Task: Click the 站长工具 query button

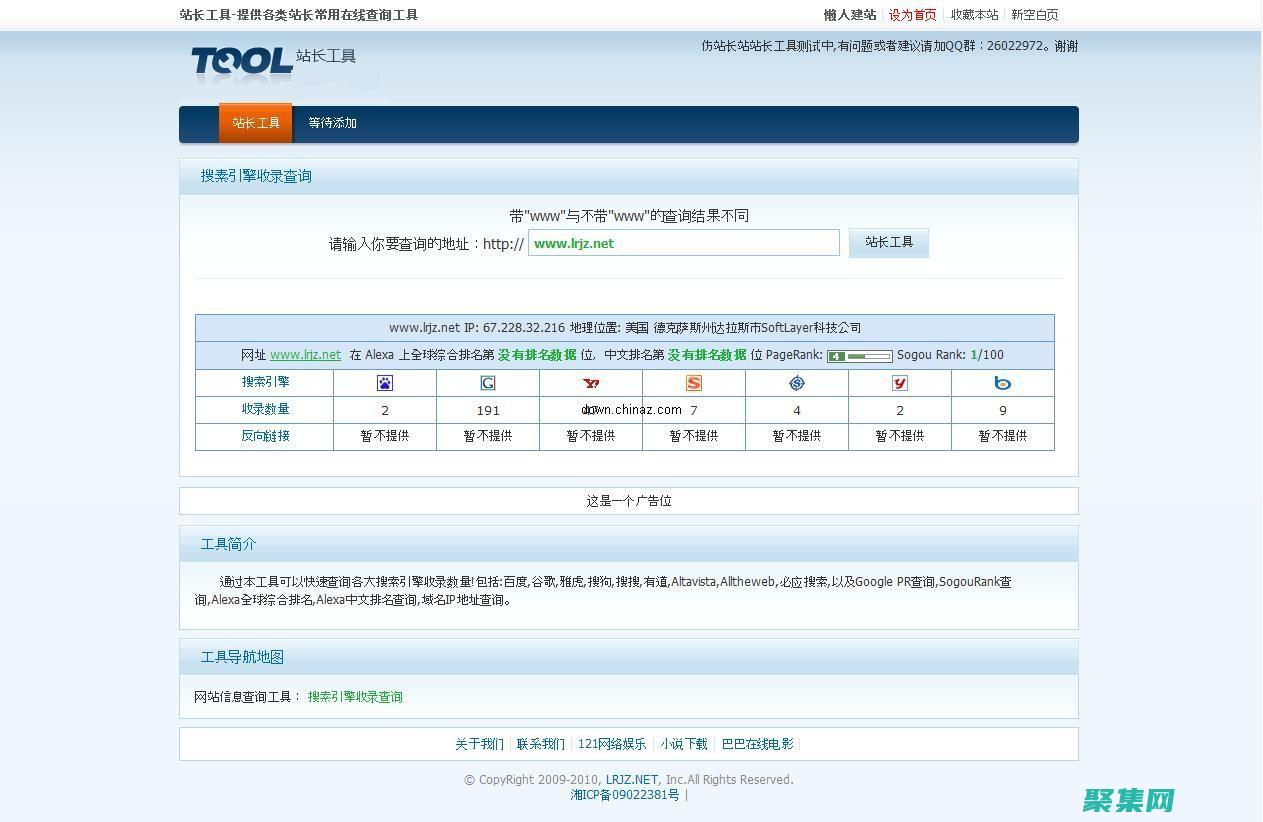Action: [888, 242]
